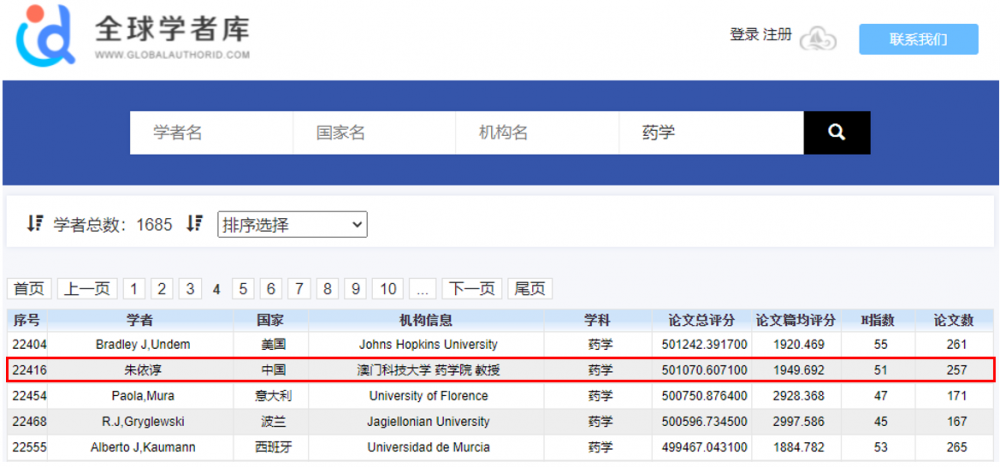1000x467 pixels.
Task: Click the 国家名 input field
Action: click(x=373, y=133)
